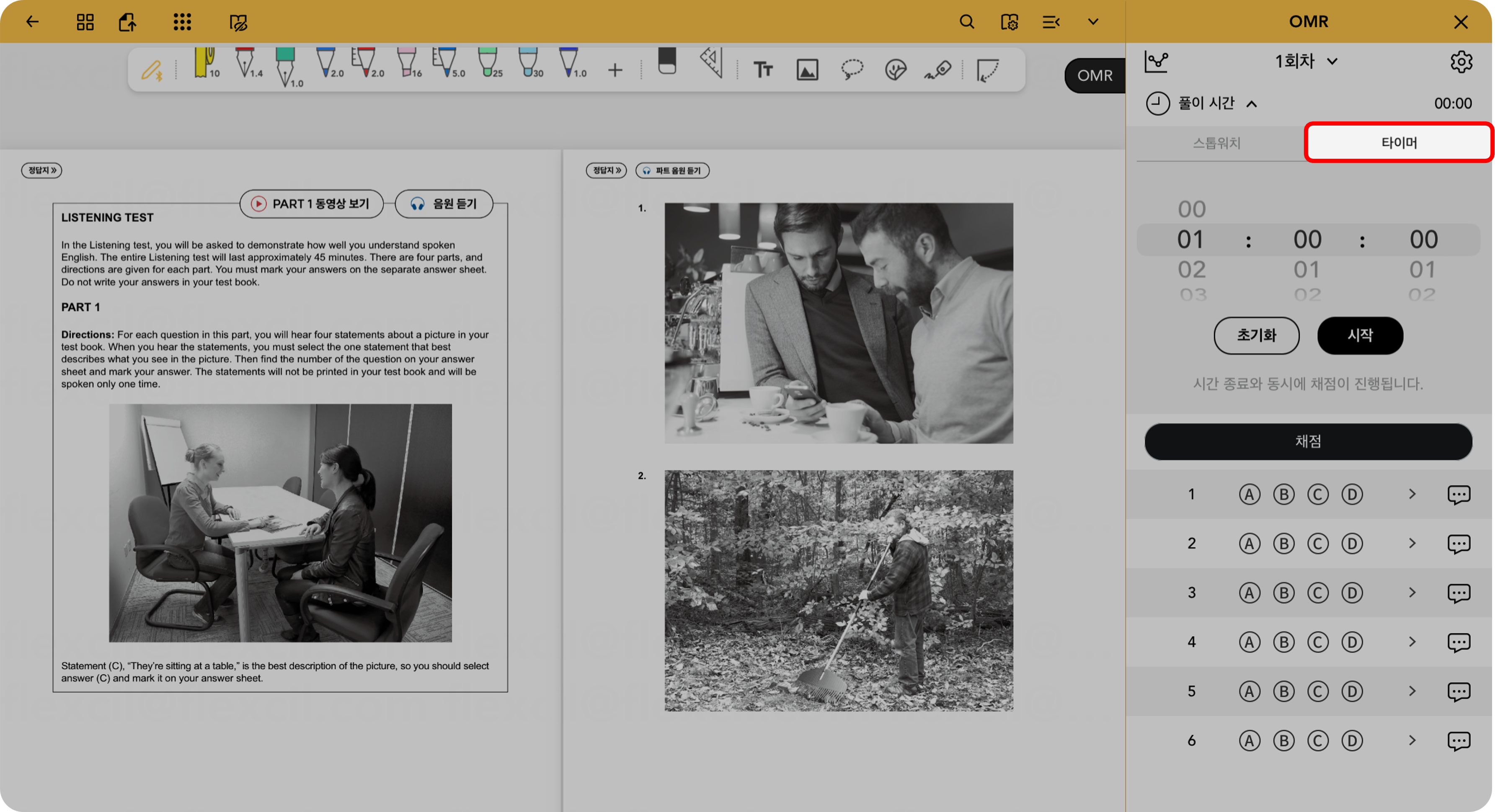
Task: Expand the top bar chevron-down menu
Action: click(x=1093, y=22)
